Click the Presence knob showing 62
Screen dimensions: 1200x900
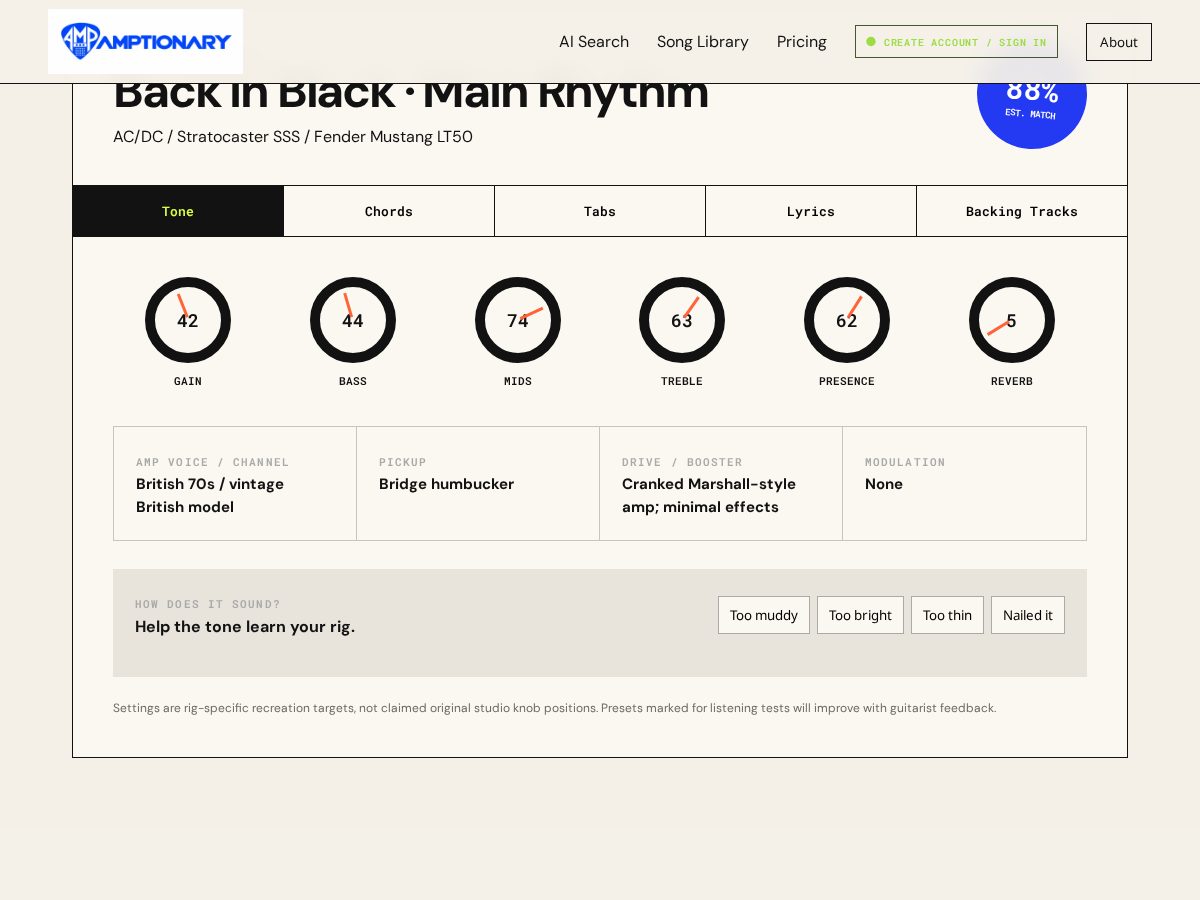tap(847, 320)
